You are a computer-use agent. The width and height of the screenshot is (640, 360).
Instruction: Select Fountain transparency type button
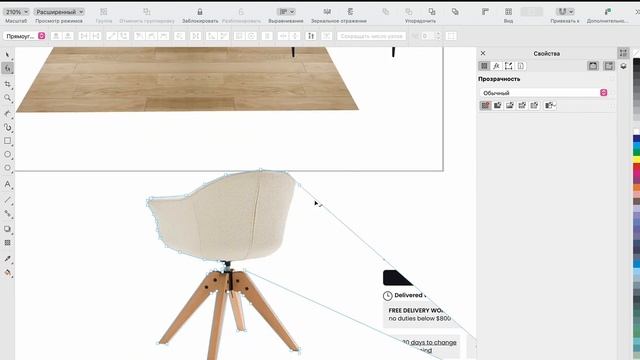(x=510, y=105)
